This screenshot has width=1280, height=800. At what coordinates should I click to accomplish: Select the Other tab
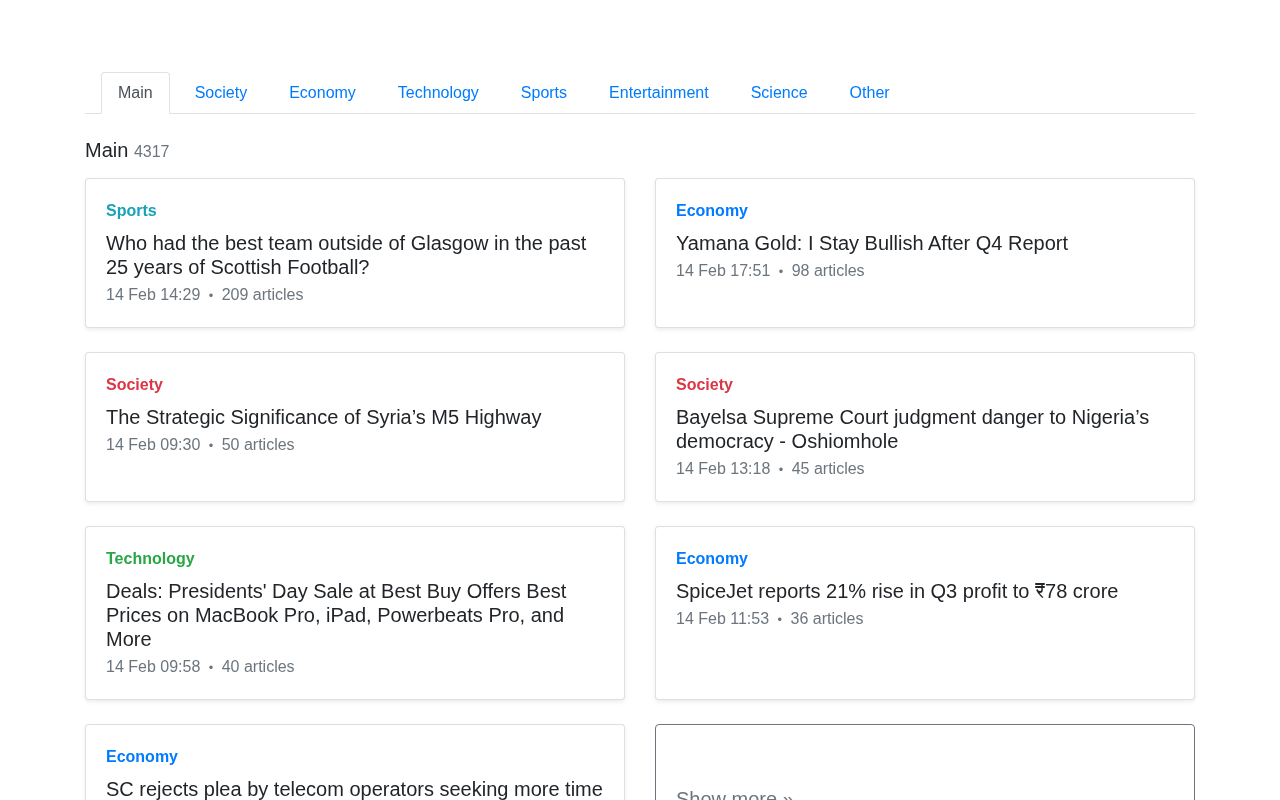(869, 93)
